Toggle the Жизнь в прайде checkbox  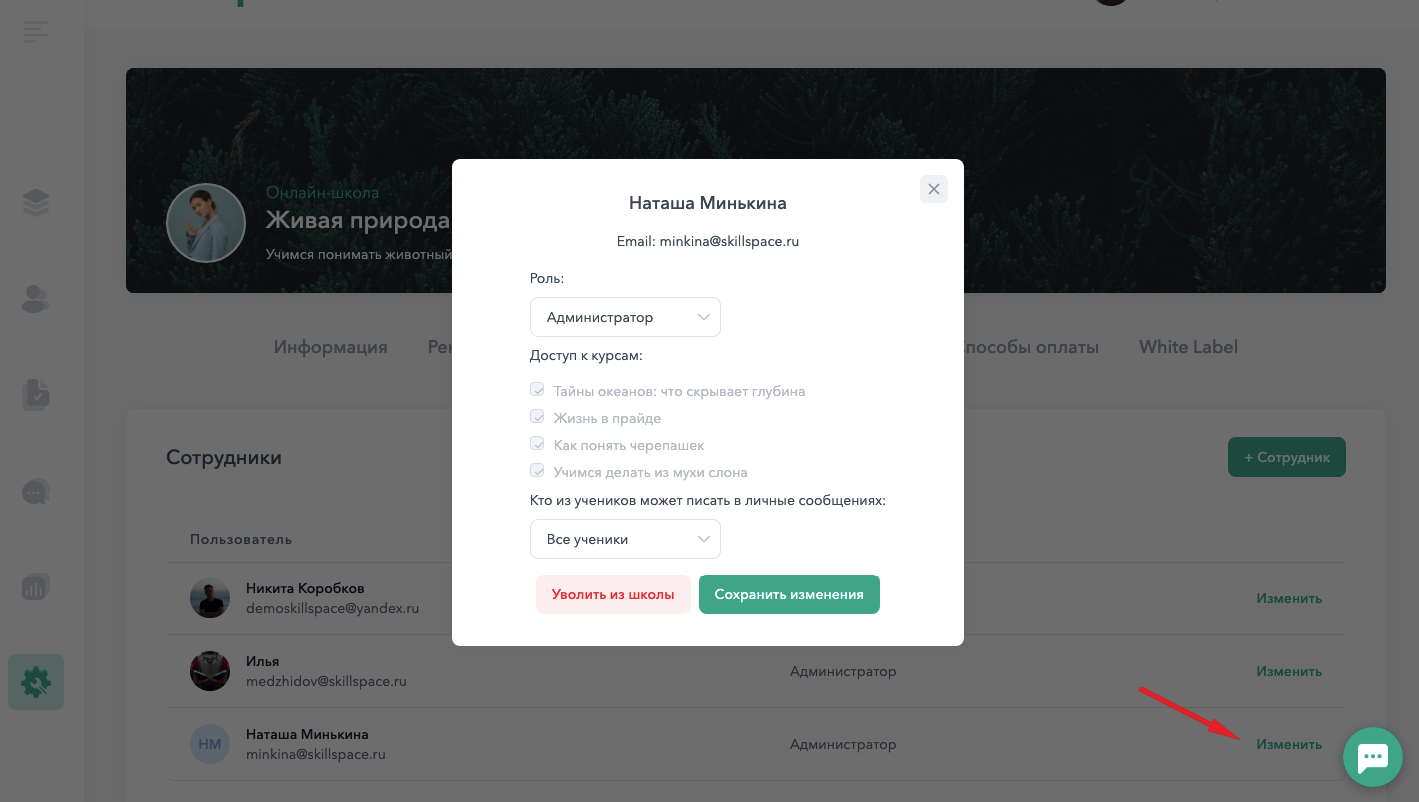[x=537, y=417]
